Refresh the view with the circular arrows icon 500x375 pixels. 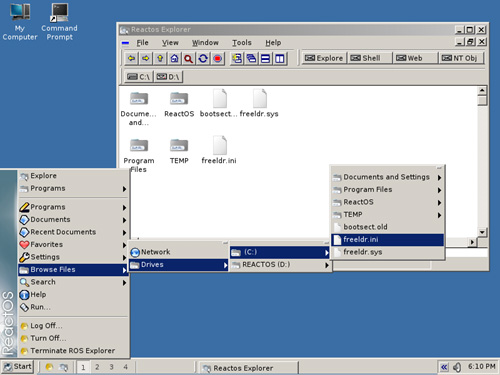(x=203, y=59)
